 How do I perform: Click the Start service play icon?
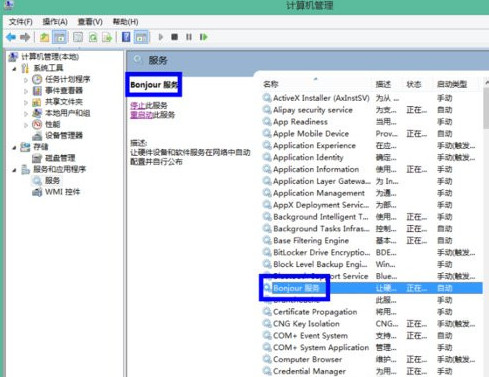tap(161, 37)
